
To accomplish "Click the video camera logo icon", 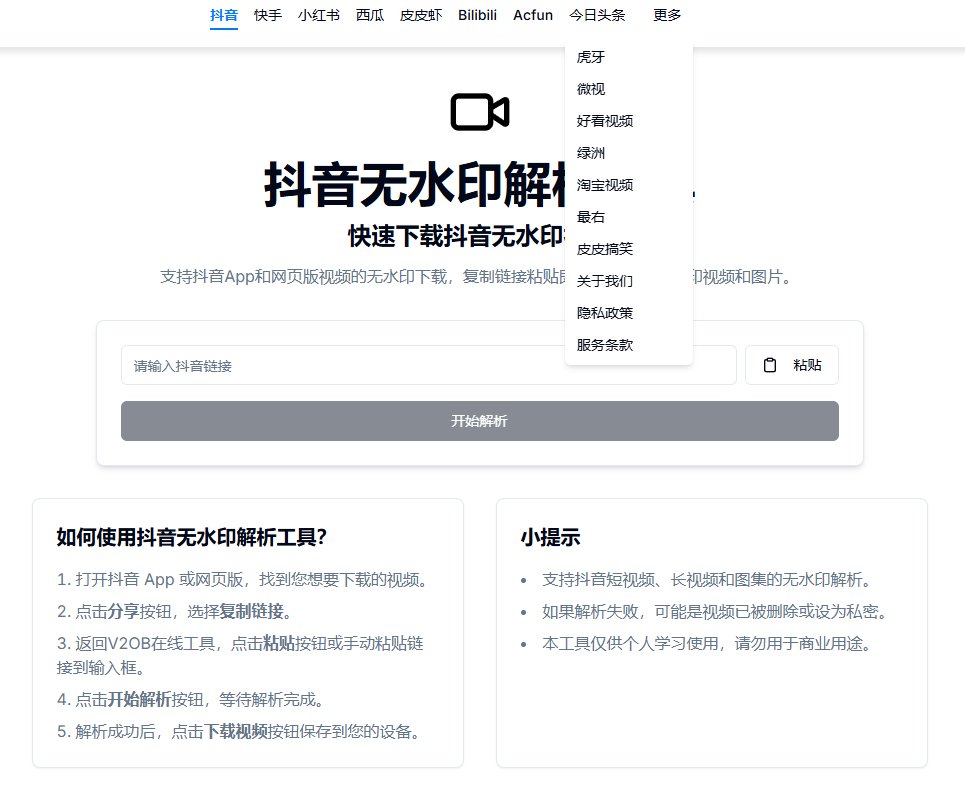I will 480,112.
